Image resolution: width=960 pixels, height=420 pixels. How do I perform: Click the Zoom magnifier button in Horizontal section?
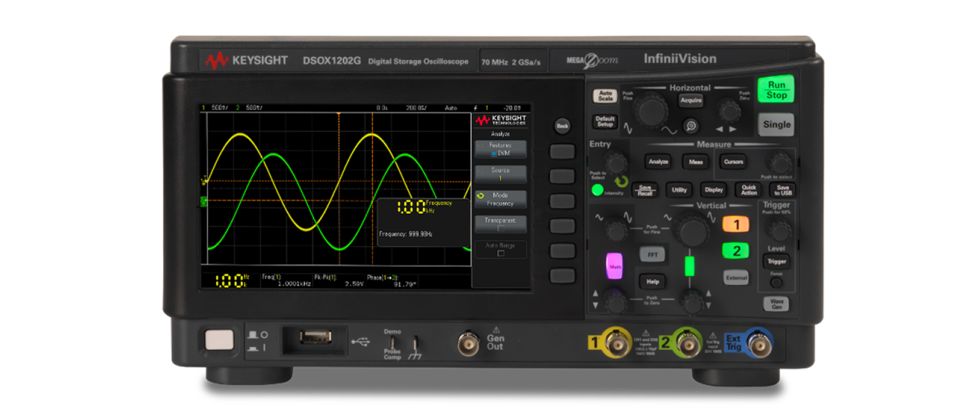click(x=692, y=125)
